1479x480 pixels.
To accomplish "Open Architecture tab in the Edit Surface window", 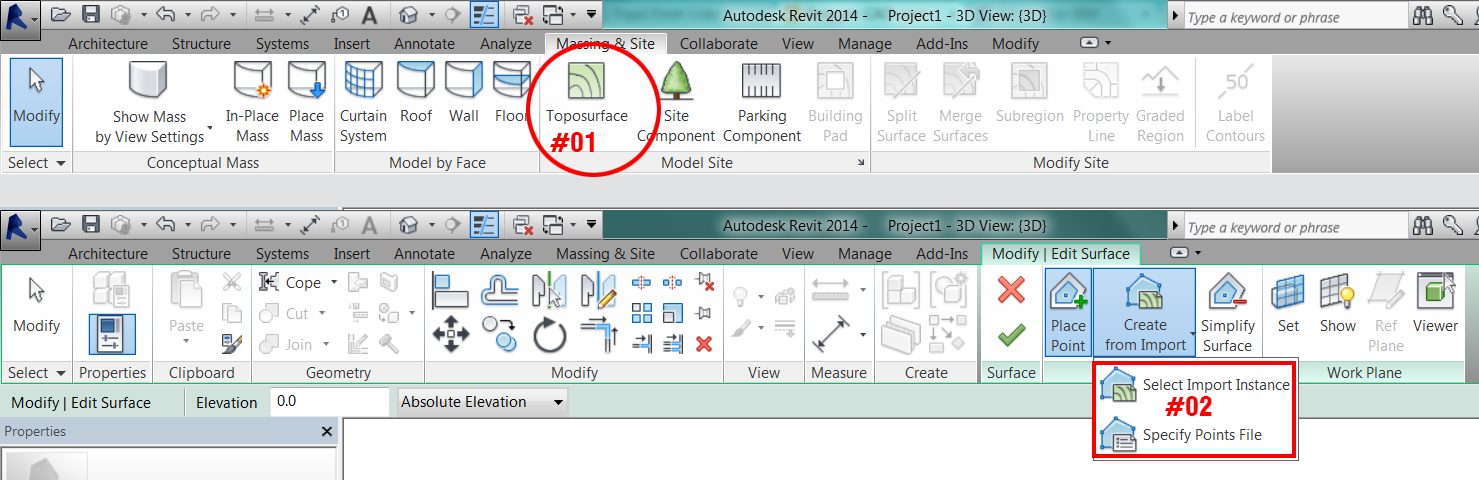I will (x=108, y=254).
